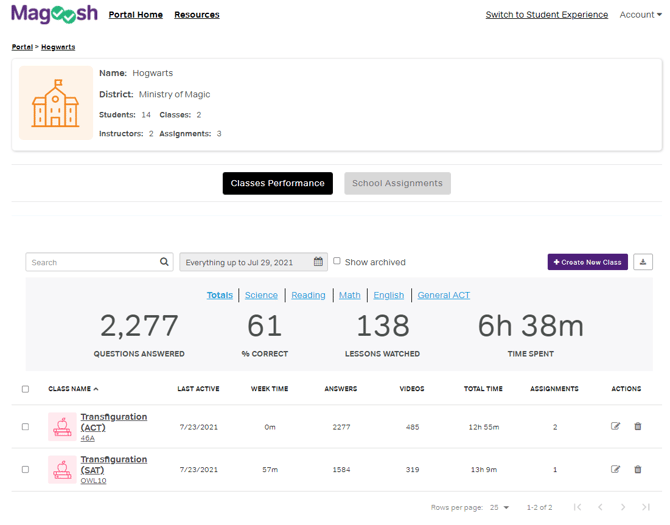
Task: Click the edit icon for Transfiguration (SAT)
Action: (x=615, y=469)
